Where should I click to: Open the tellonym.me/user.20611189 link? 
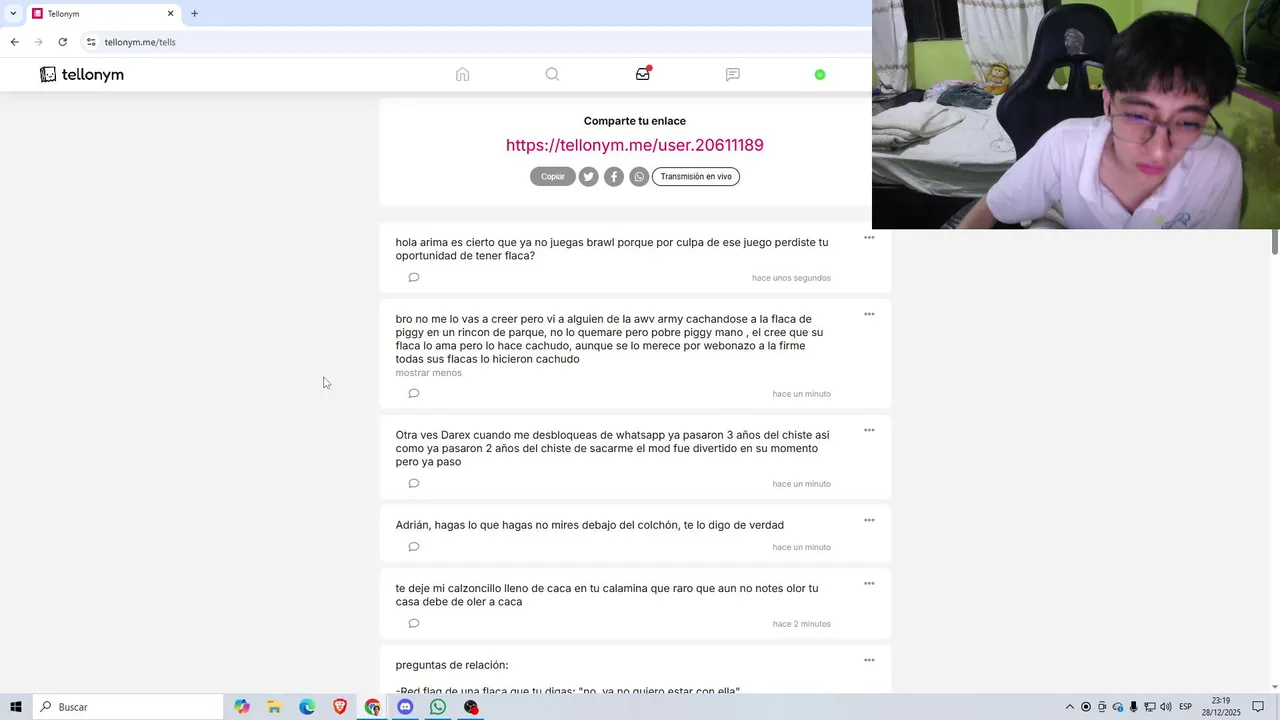click(x=635, y=145)
